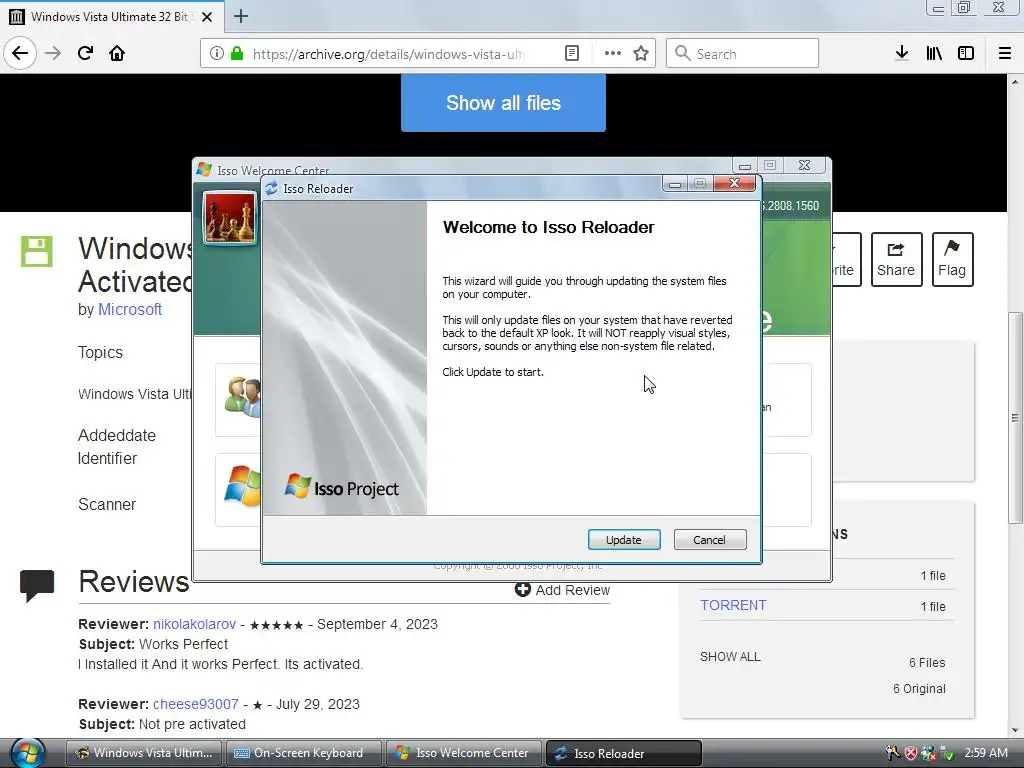Open the browser hamburger menu
Screen dimensions: 1024x768
coord(1005,53)
